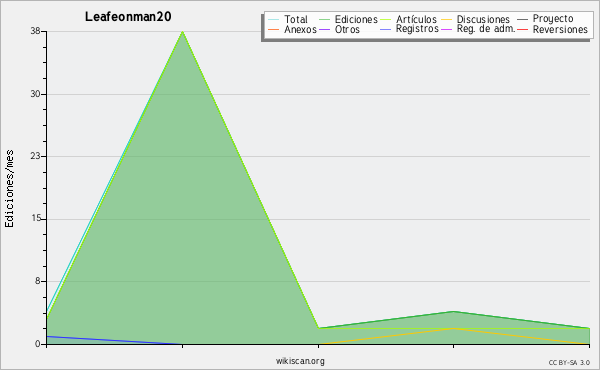The image size is (600, 370).
Task: Click the Ediciones/mes axis label
Action: click(9, 189)
